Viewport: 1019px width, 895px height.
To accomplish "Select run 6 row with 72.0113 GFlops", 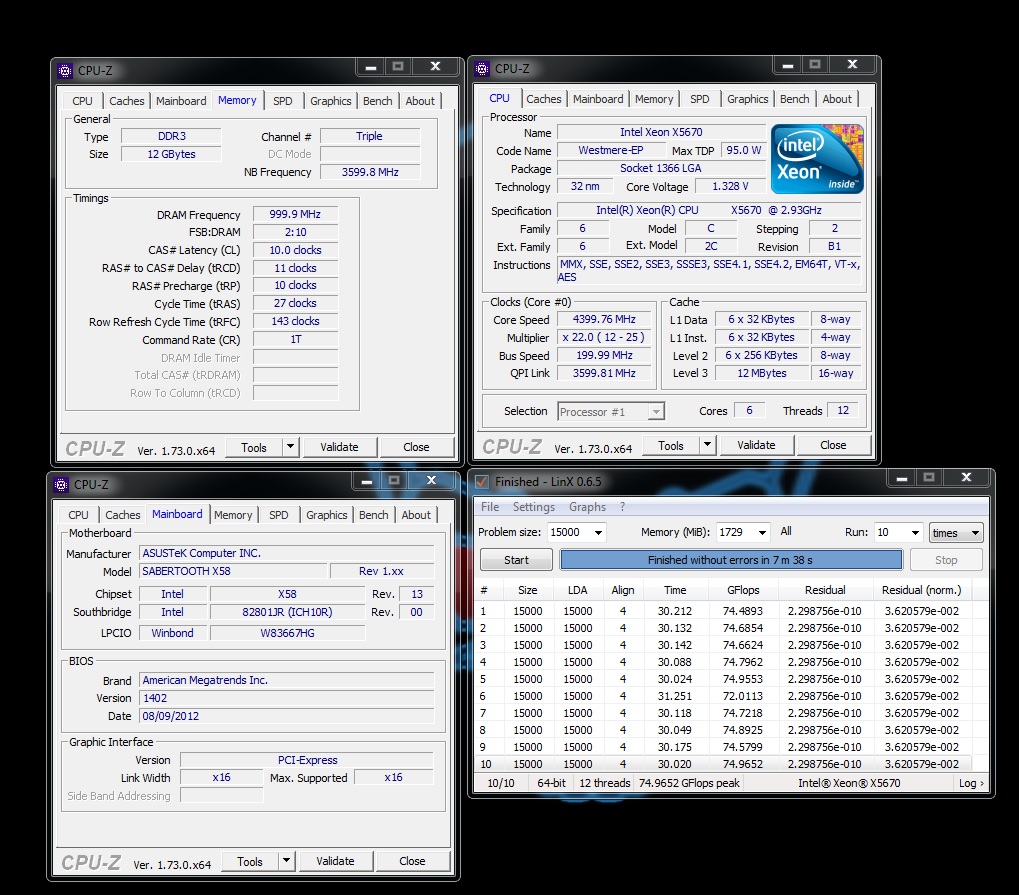I will [722, 695].
